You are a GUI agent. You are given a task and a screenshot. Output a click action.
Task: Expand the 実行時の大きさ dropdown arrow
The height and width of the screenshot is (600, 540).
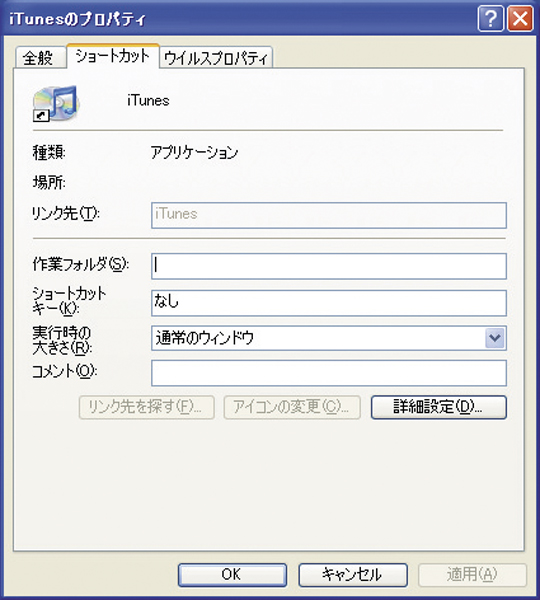tap(495, 338)
